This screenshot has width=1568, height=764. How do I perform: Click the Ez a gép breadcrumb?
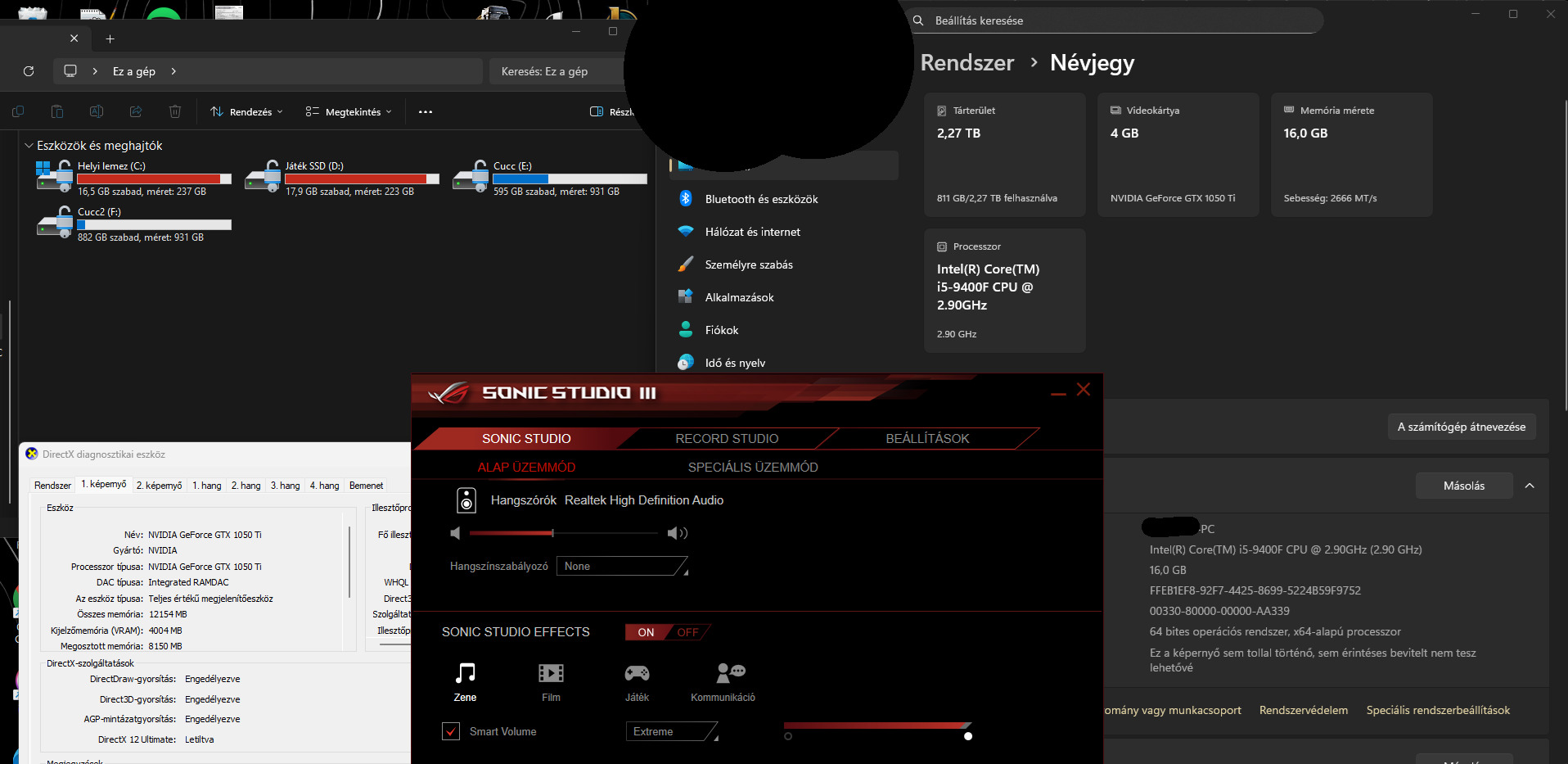(134, 71)
